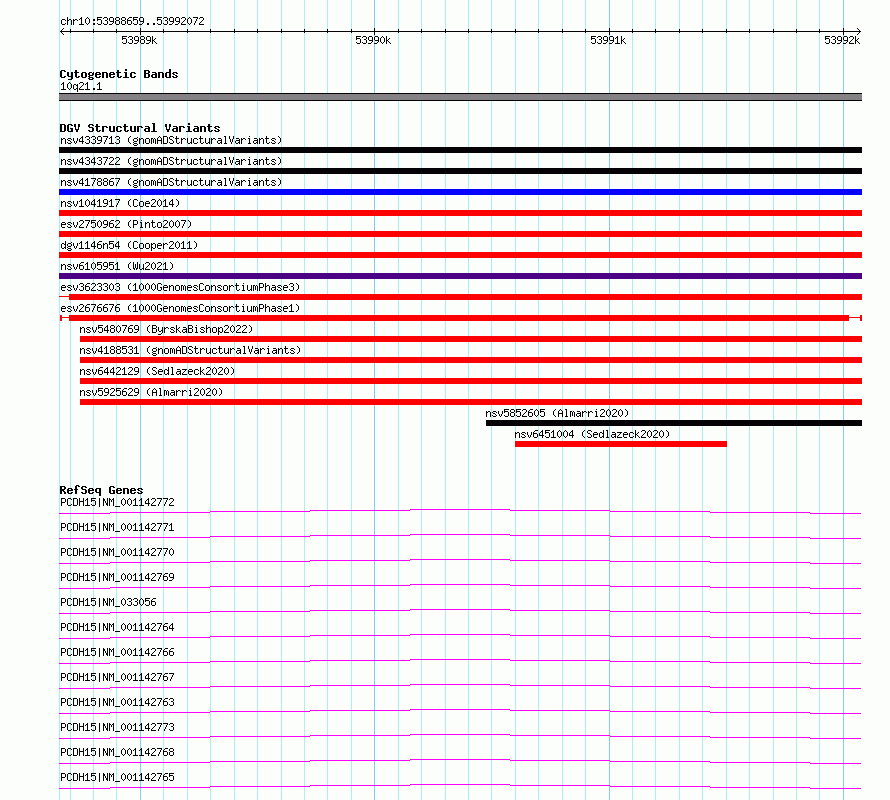890x800 pixels.
Task: Click the black nsv5852605 variant bar
Action: coord(674,423)
